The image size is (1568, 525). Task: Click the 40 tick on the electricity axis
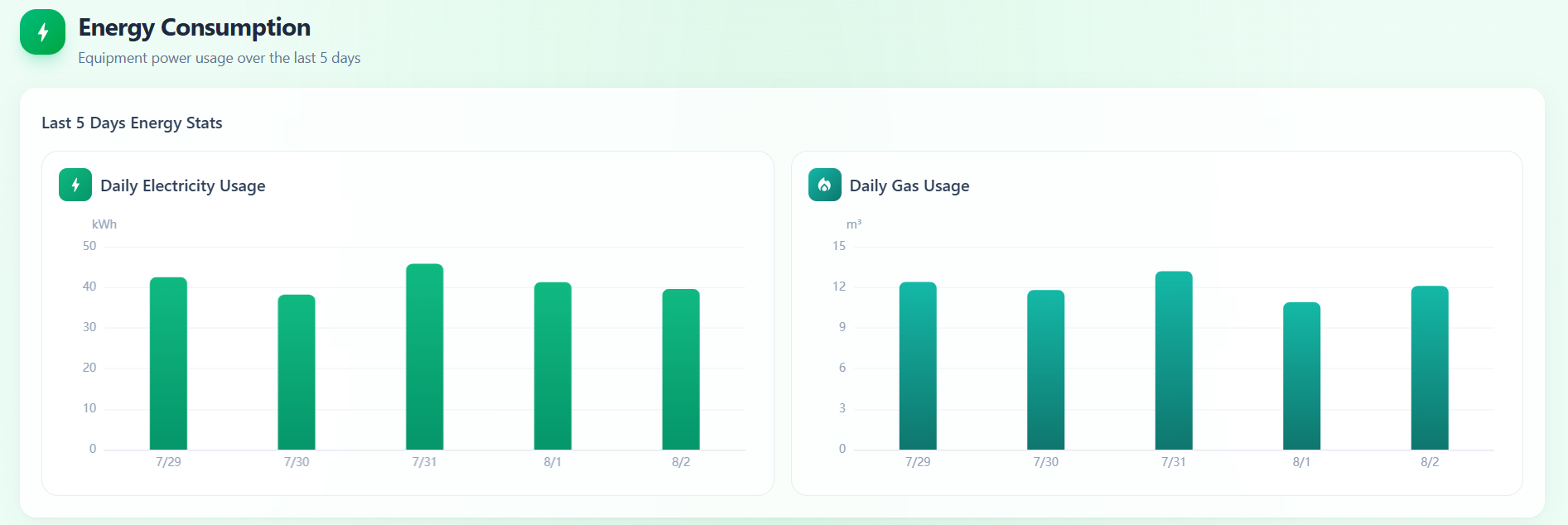coord(89,287)
